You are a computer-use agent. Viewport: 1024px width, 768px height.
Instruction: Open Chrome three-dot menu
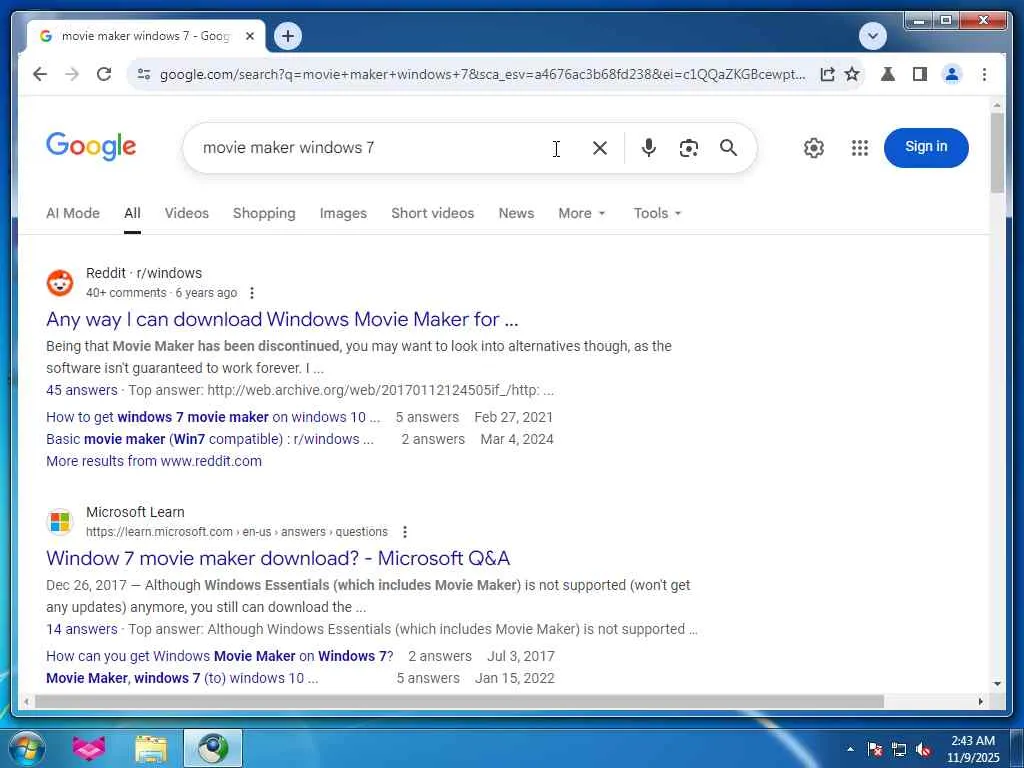[984, 74]
